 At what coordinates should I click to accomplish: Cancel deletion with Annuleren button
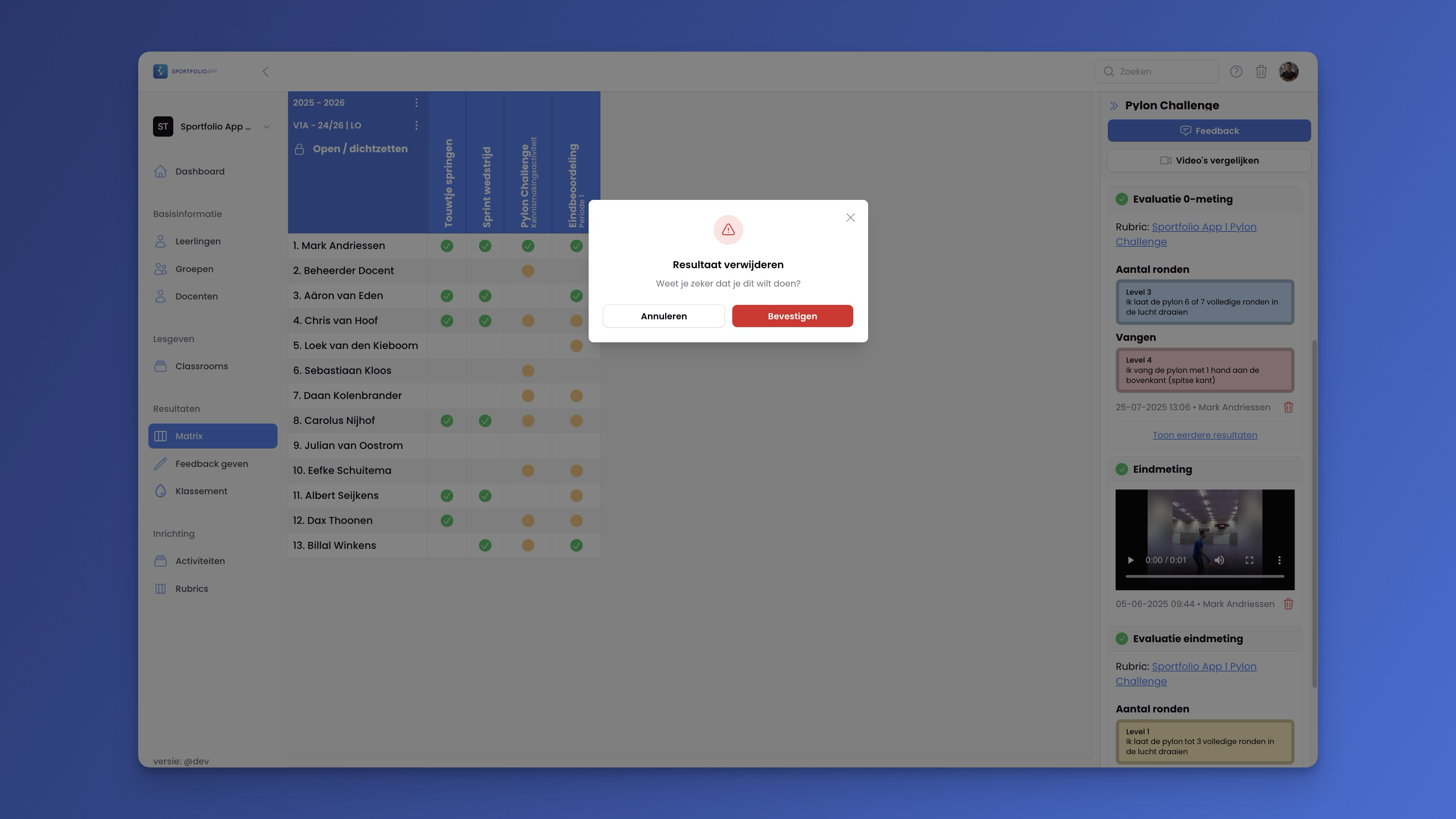click(x=664, y=316)
